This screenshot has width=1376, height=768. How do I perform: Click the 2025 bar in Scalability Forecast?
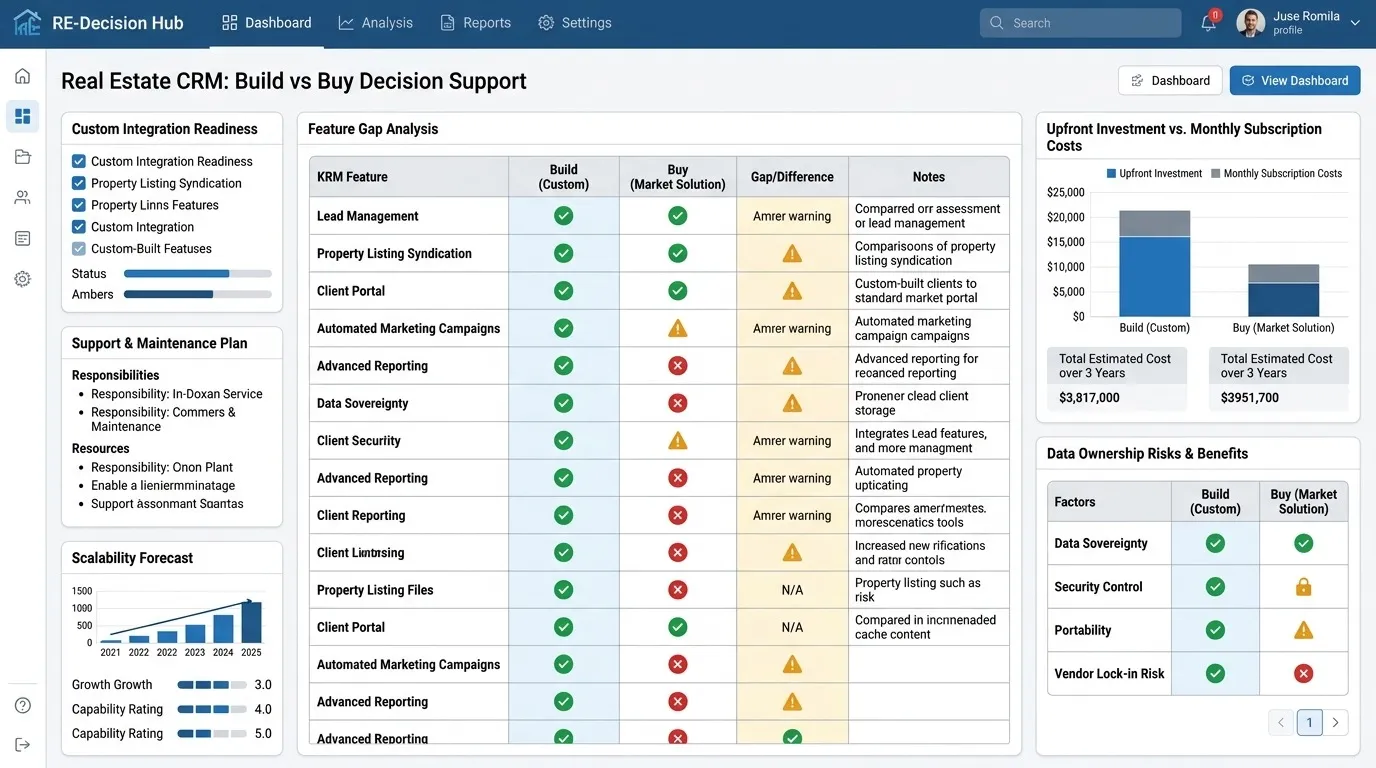[251, 622]
